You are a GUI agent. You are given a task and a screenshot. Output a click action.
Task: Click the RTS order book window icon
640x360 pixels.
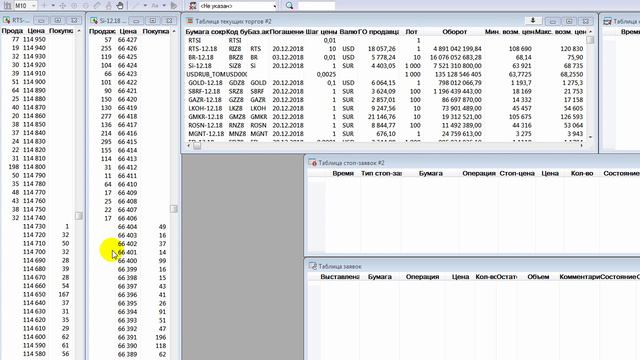(x=6, y=20)
